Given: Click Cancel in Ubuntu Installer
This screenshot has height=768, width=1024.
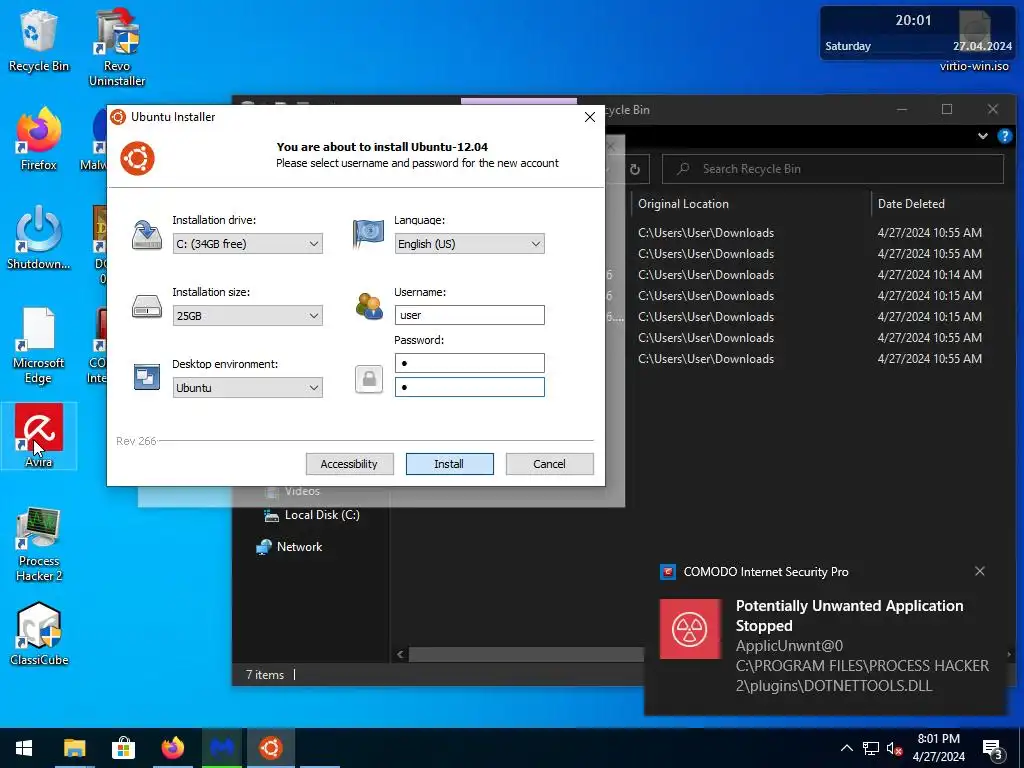Looking at the screenshot, I should (x=549, y=464).
